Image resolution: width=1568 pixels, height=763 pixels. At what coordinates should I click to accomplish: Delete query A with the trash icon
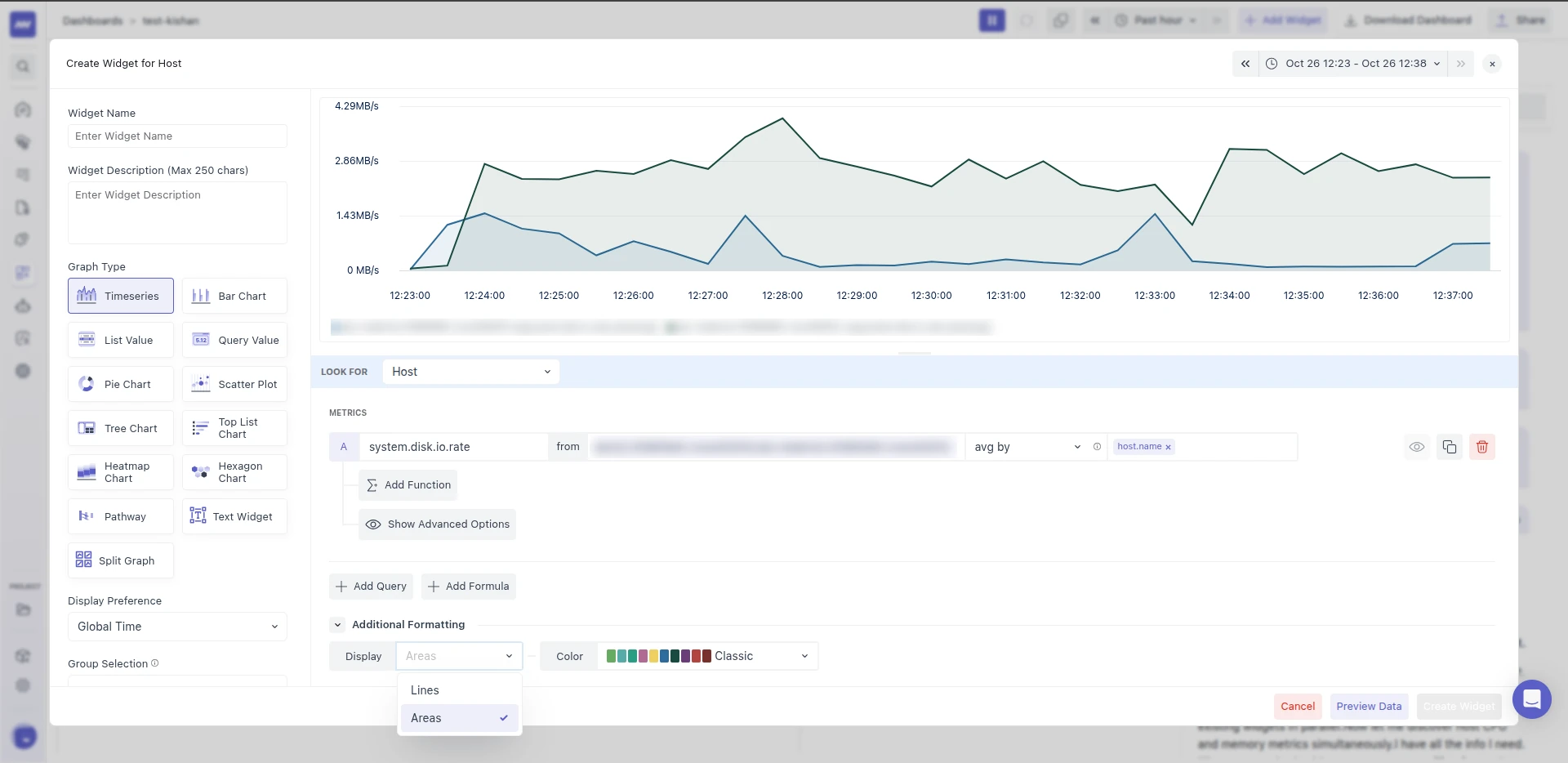(1482, 447)
